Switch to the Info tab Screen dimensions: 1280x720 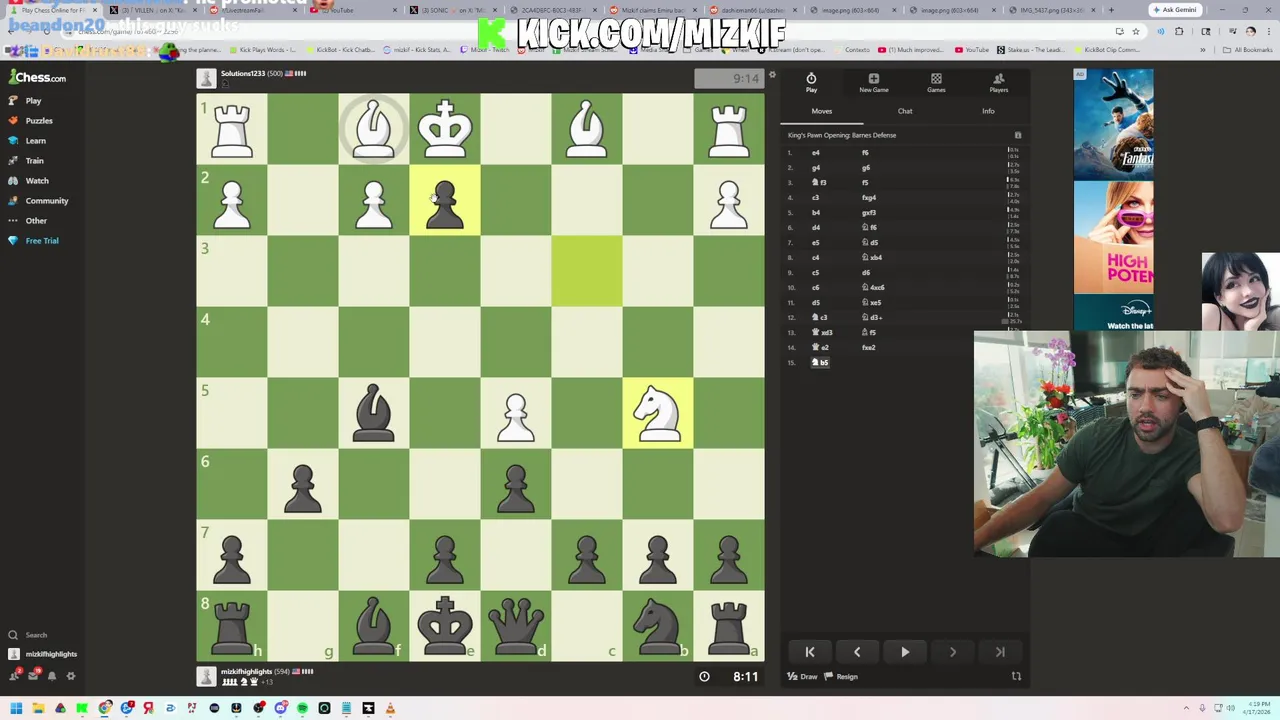pyautogui.click(x=988, y=111)
